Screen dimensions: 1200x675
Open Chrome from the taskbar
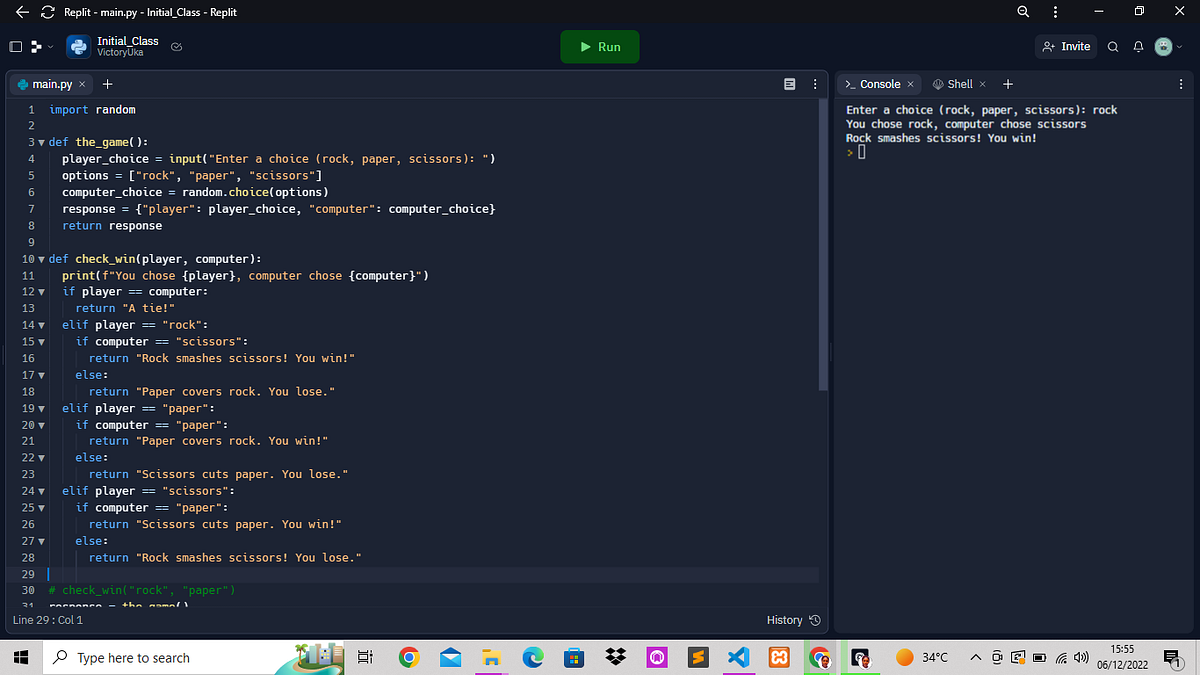point(409,658)
